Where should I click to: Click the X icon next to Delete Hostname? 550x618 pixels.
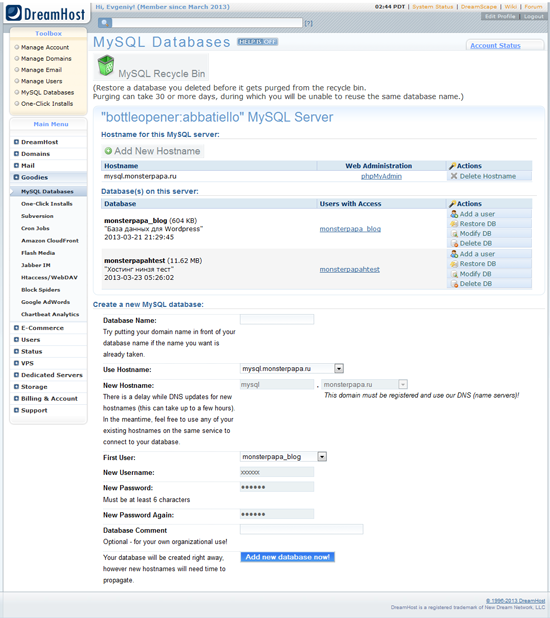pyautogui.click(x=454, y=176)
